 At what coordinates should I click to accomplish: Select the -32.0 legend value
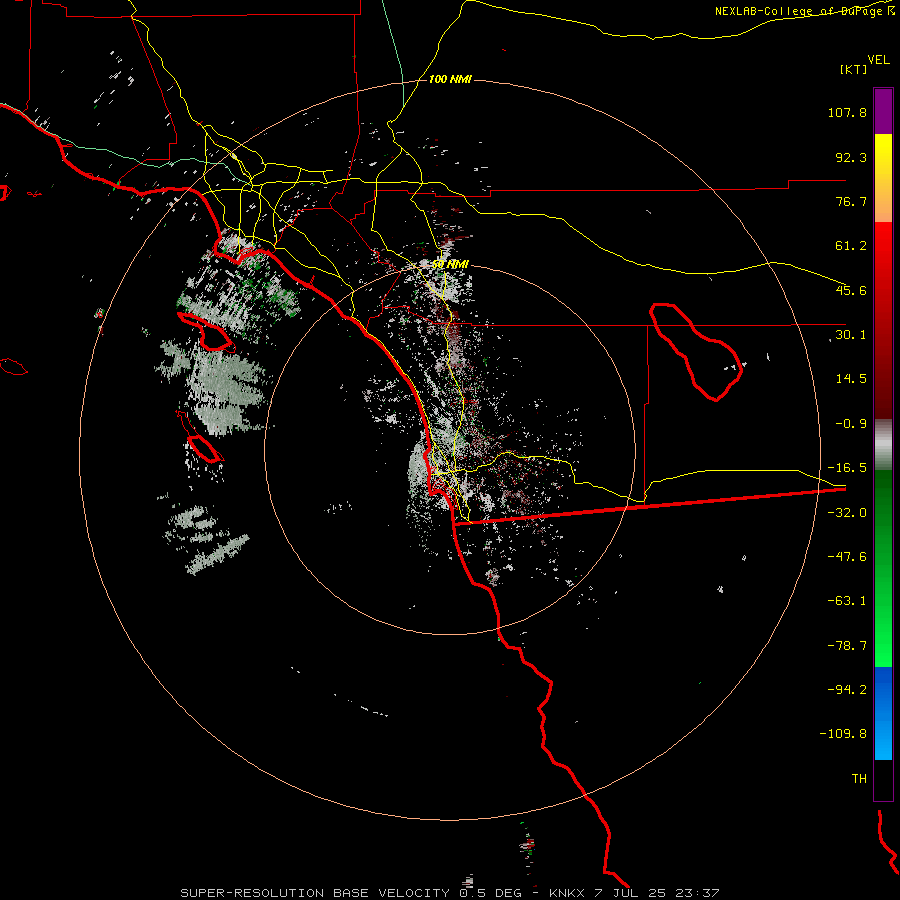coord(847,513)
